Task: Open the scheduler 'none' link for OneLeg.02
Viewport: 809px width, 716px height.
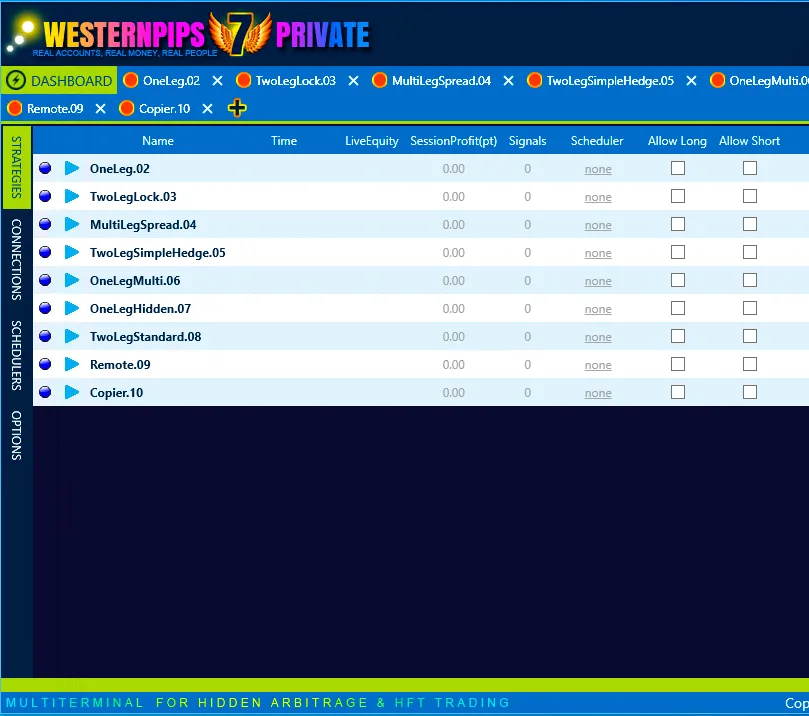Action: tap(598, 169)
